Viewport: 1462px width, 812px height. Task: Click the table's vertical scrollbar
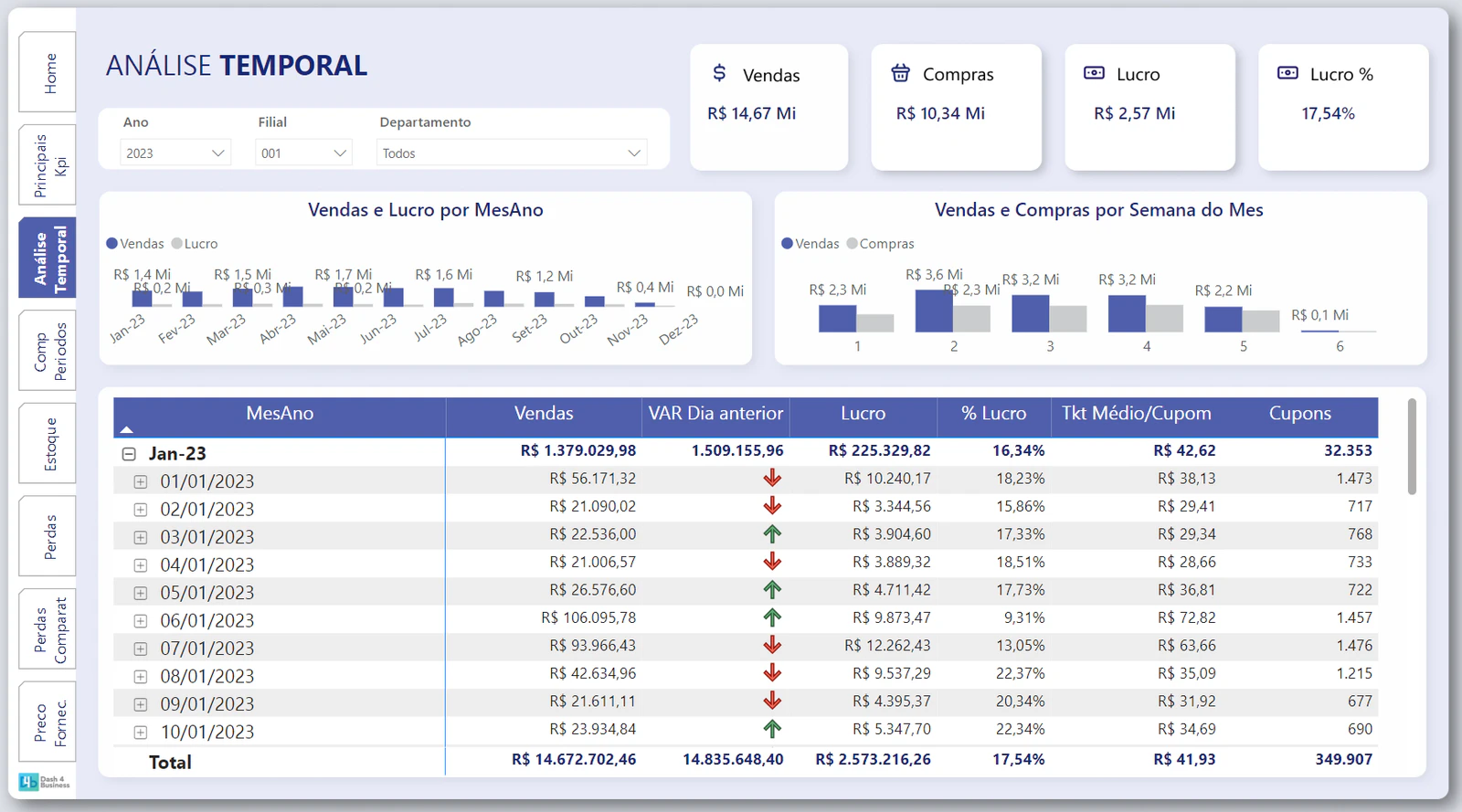click(x=1412, y=447)
